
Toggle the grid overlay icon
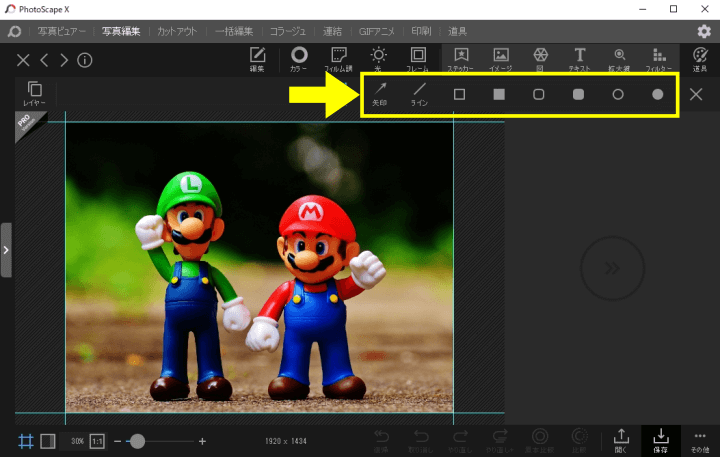26,441
